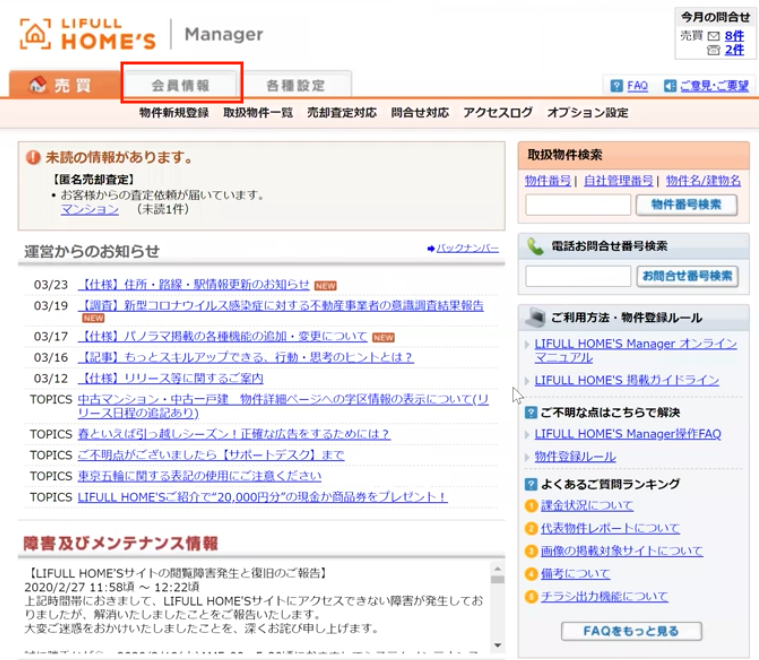Image resolution: width=759 pixels, height=660 pixels.
Task: Click ranking number 5 badge
Action: (x=531, y=597)
